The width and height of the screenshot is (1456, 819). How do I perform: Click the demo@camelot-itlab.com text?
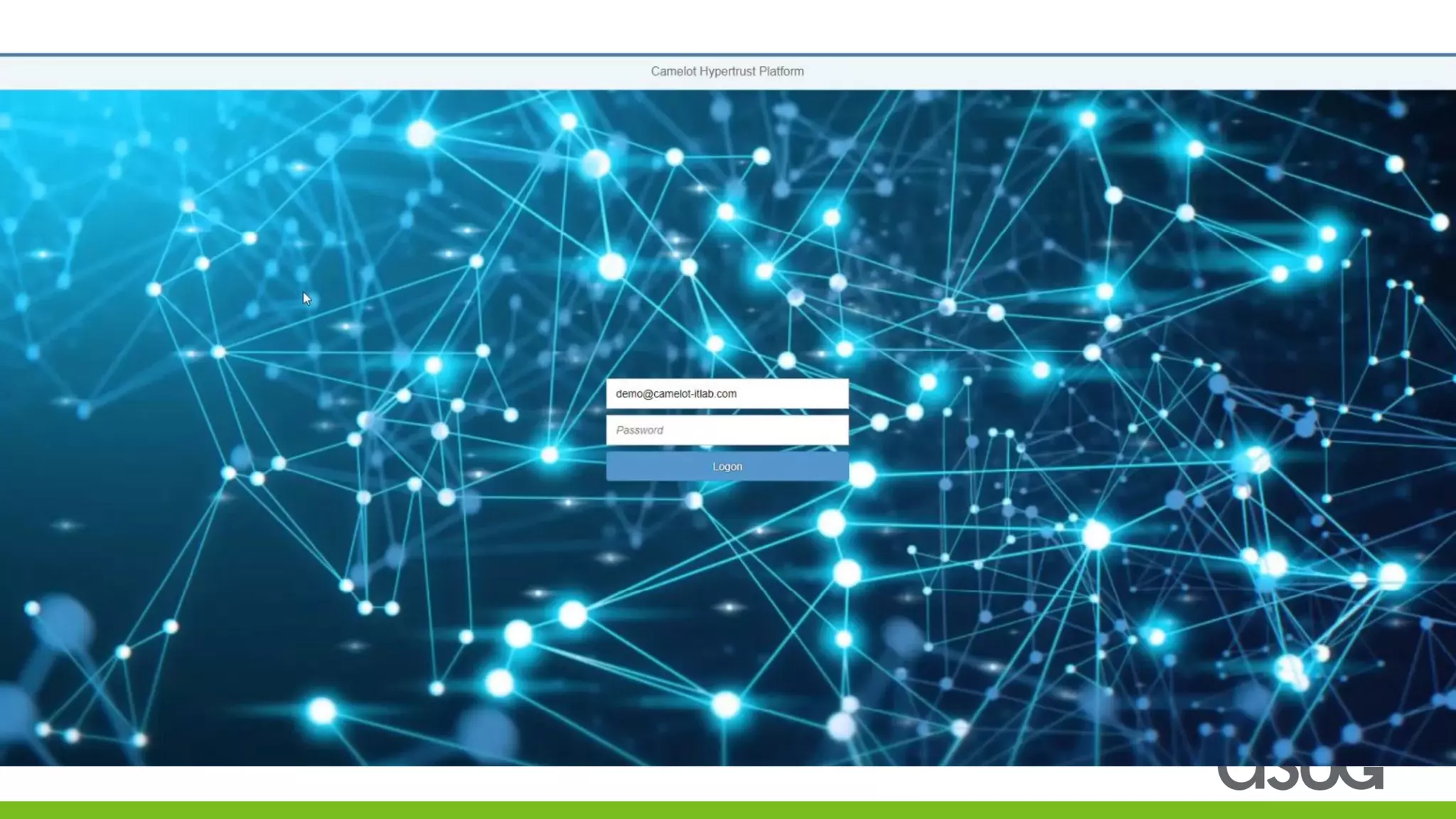[675, 394]
